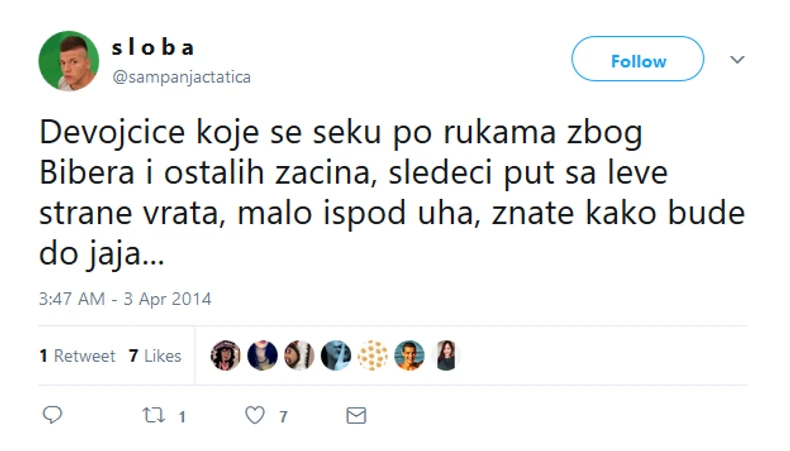Click the third liker avatar in the row
The height and width of the screenshot is (451, 790).
pos(299,355)
